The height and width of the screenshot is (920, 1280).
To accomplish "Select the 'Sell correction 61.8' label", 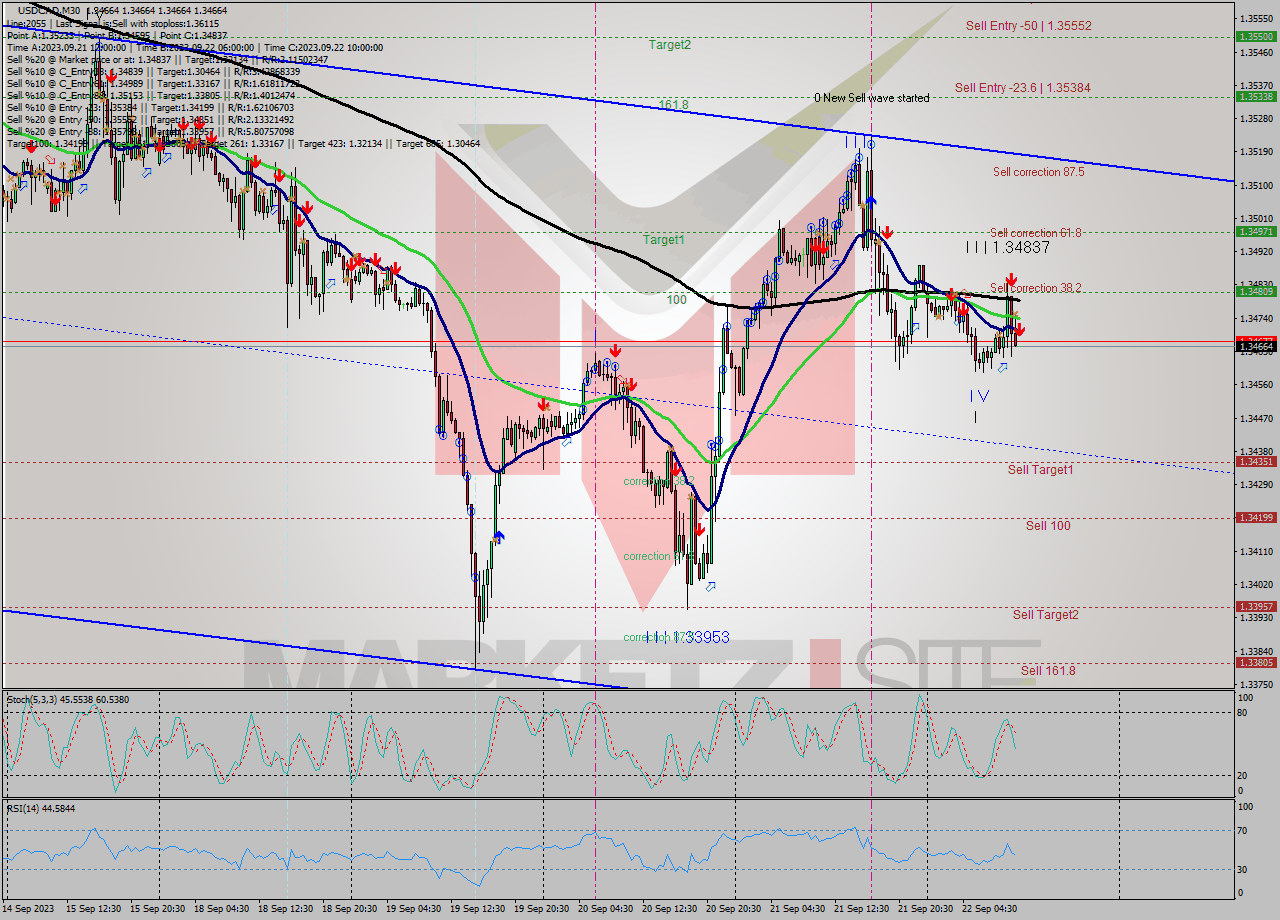I will coord(1035,233).
